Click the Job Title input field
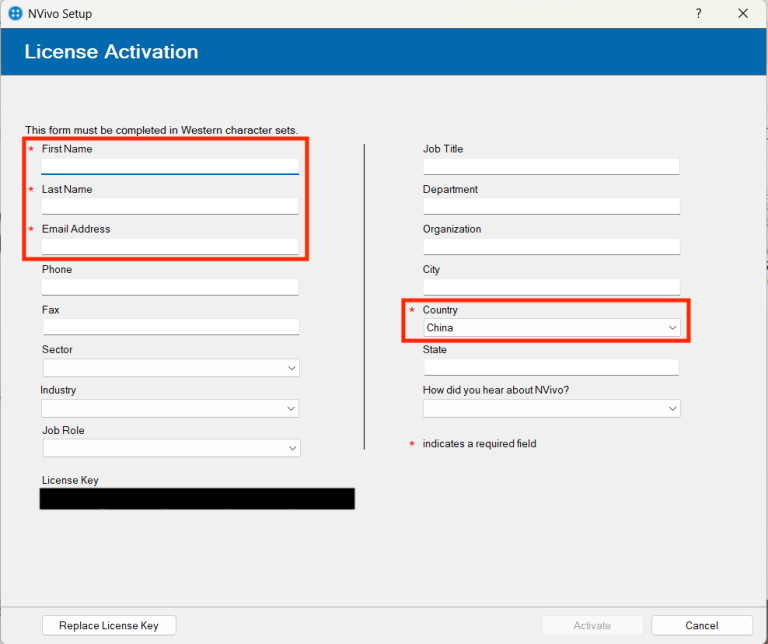This screenshot has height=644, width=768. point(551,166)
